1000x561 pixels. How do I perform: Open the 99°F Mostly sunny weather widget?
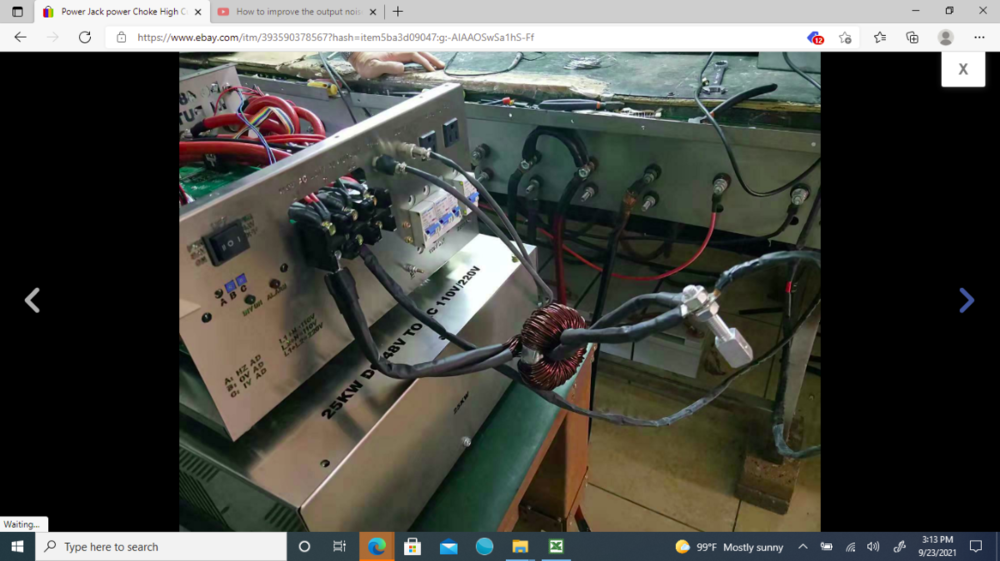point(729,547)
